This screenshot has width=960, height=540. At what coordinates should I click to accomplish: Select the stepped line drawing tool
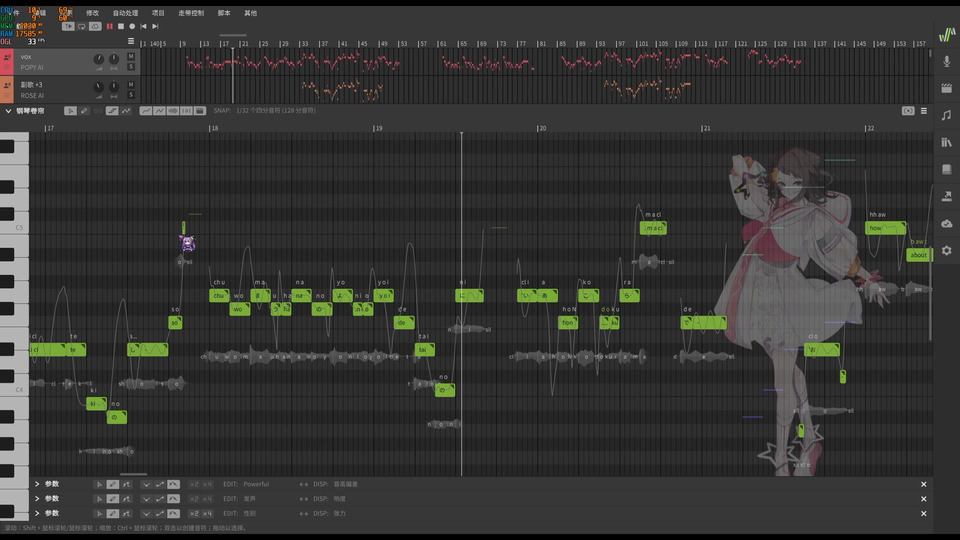(112, 111)
